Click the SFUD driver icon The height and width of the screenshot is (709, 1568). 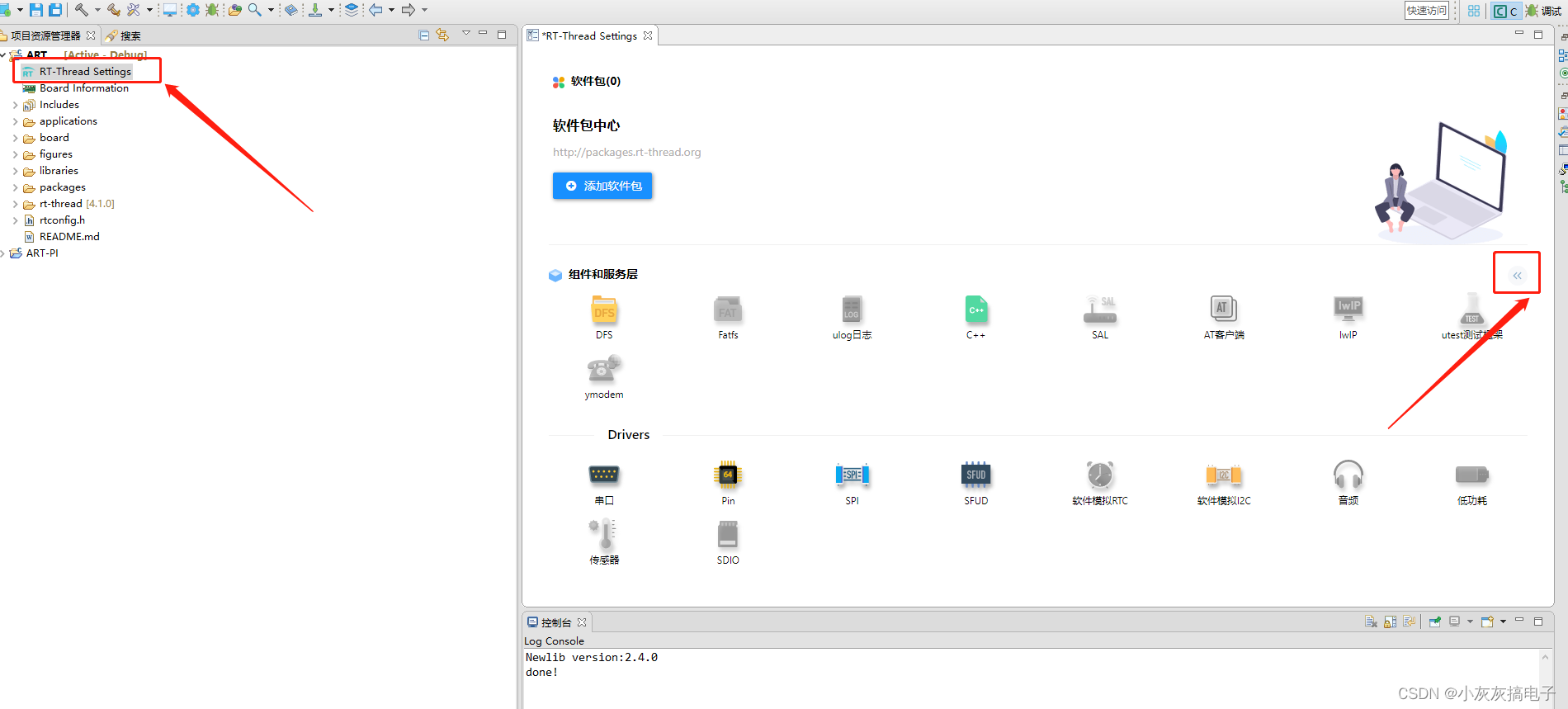point(976,475)
